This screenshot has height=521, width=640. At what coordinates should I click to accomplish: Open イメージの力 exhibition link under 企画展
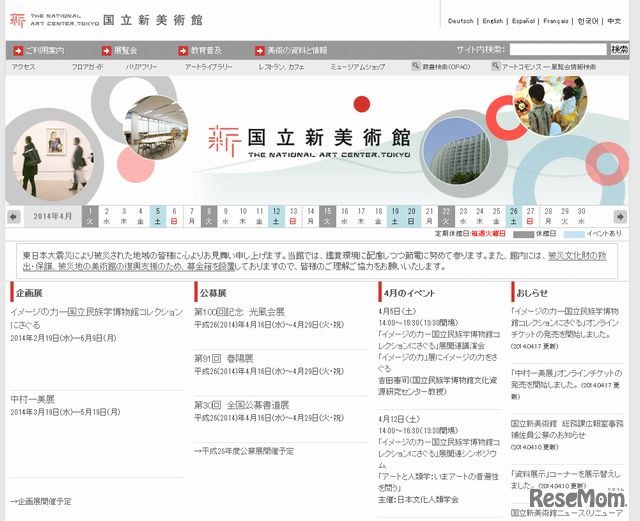pyautogui.click(x=97, y=318)
